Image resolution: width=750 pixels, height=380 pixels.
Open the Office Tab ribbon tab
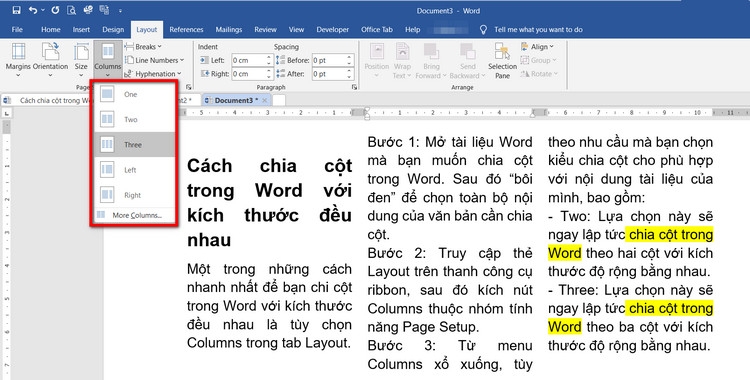point(377,30)
